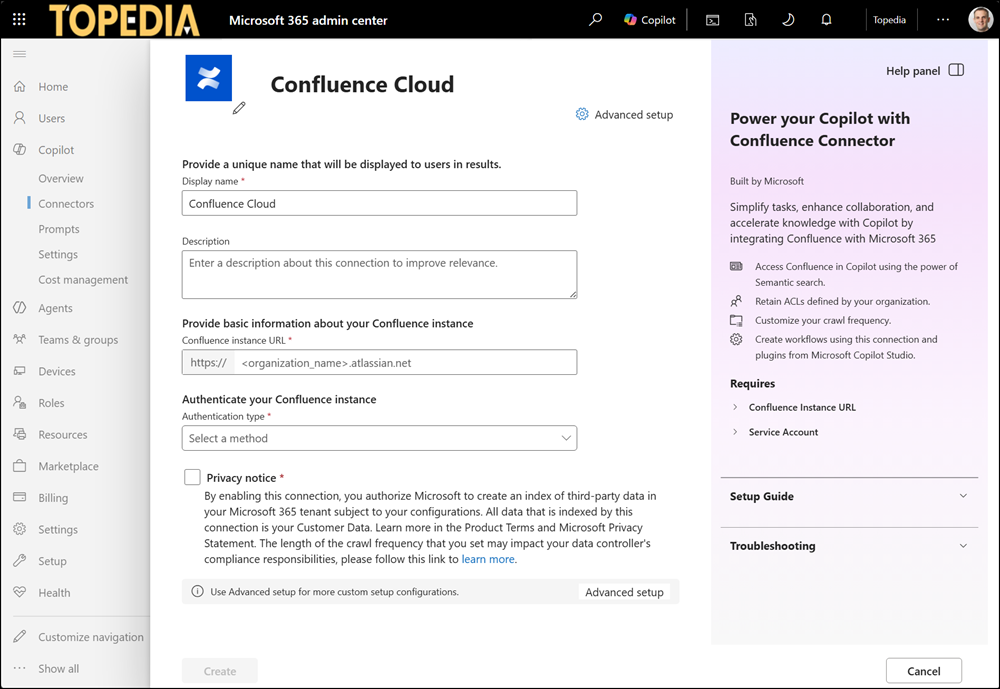Image resolution: width=1000 pixels, height=689 pixels.
Task: Click the Create button
Action: pos(220,671)
